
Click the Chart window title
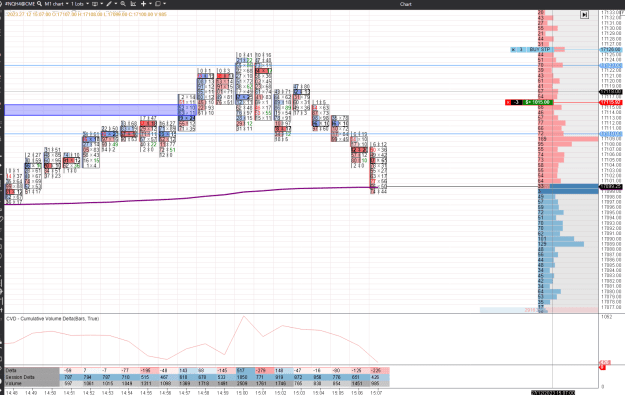(405, 4)
